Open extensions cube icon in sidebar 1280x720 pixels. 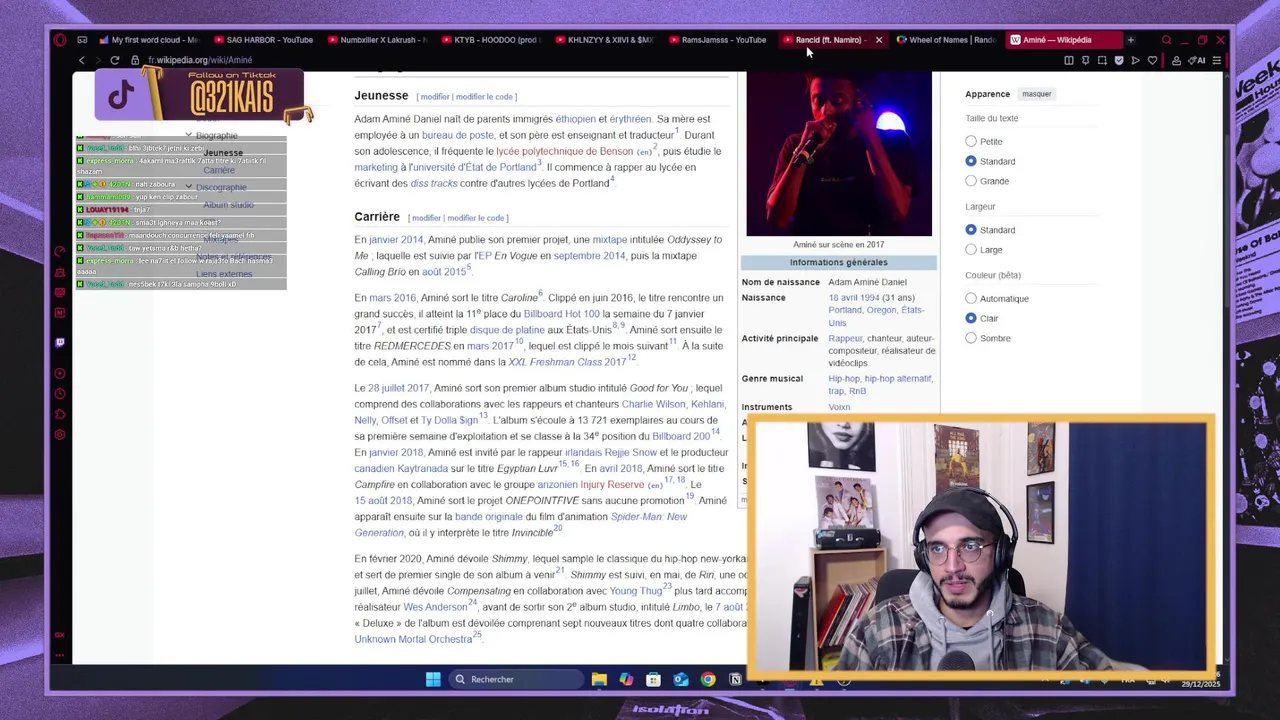60,414
